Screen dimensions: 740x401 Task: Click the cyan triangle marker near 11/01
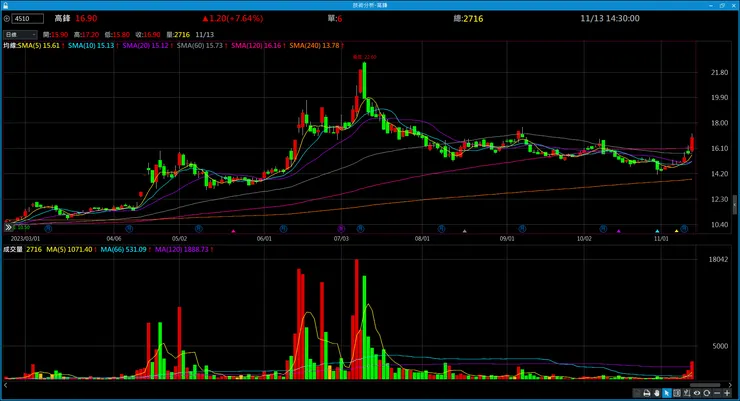click(x=657, y=231)
